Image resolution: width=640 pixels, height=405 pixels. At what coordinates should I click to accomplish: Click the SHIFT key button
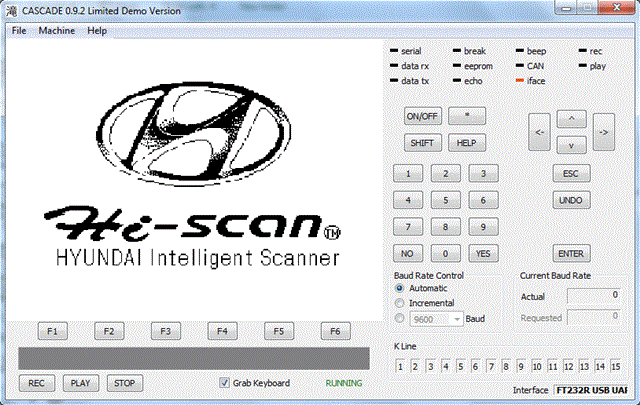[x=422, y=143]
